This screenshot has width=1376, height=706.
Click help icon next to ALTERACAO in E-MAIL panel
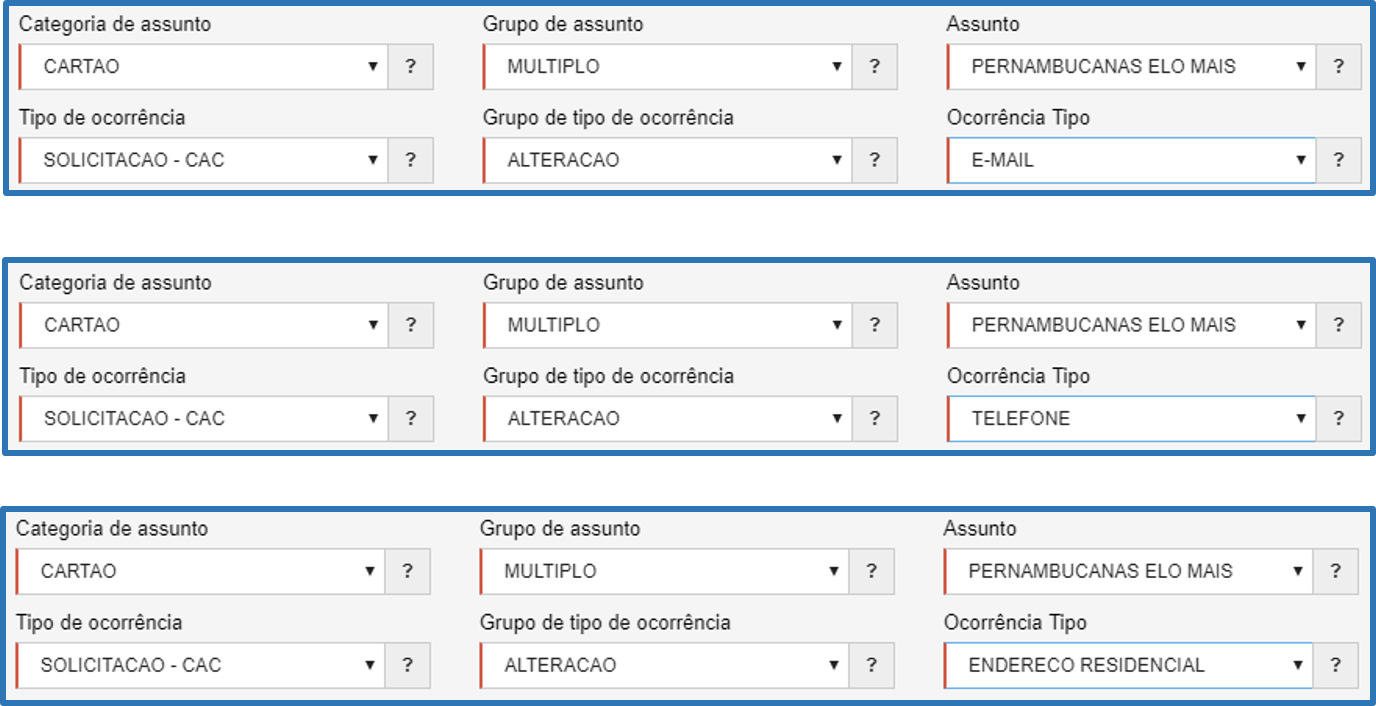[x=874, y=160]
